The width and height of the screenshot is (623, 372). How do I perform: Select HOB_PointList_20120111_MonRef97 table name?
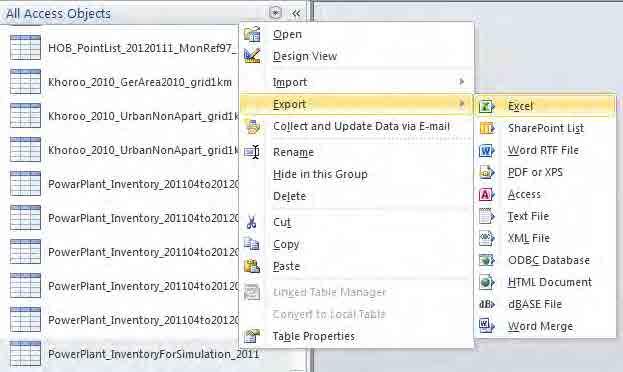tap(142, 48)
